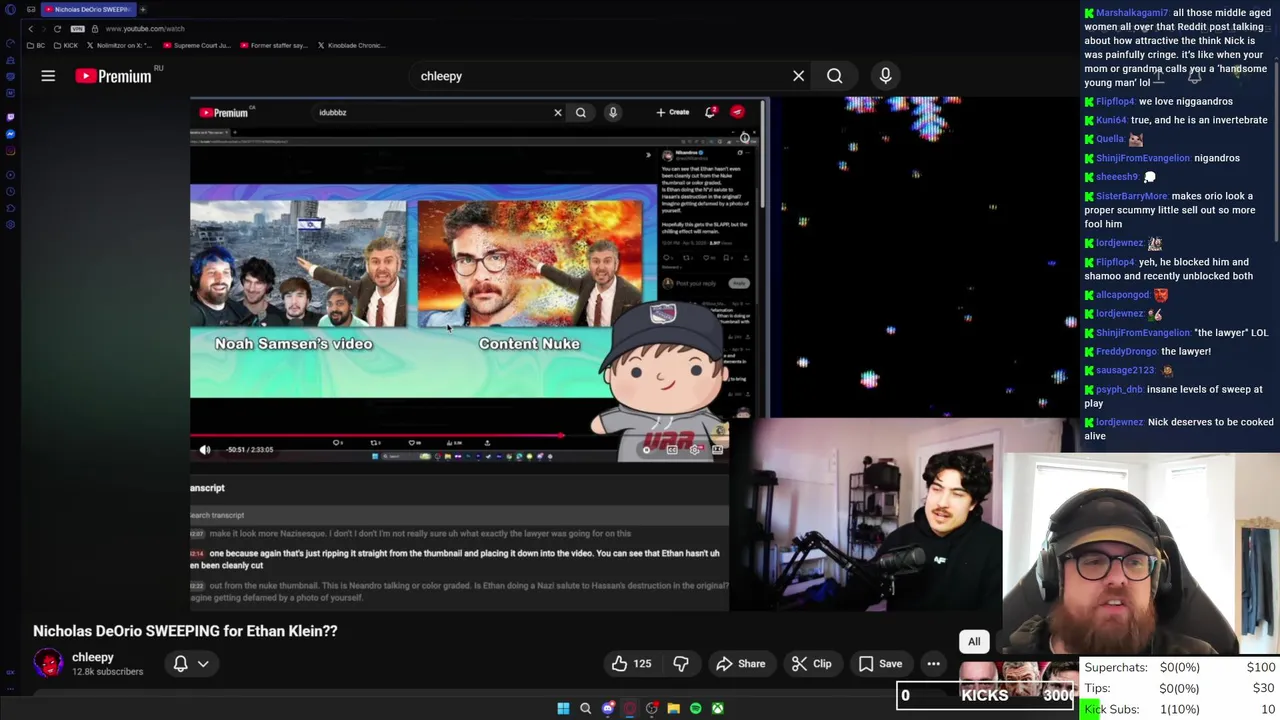
Task: Click the video title Nicholas DeOrio SWEEPING
Action: tap(185, 631)
